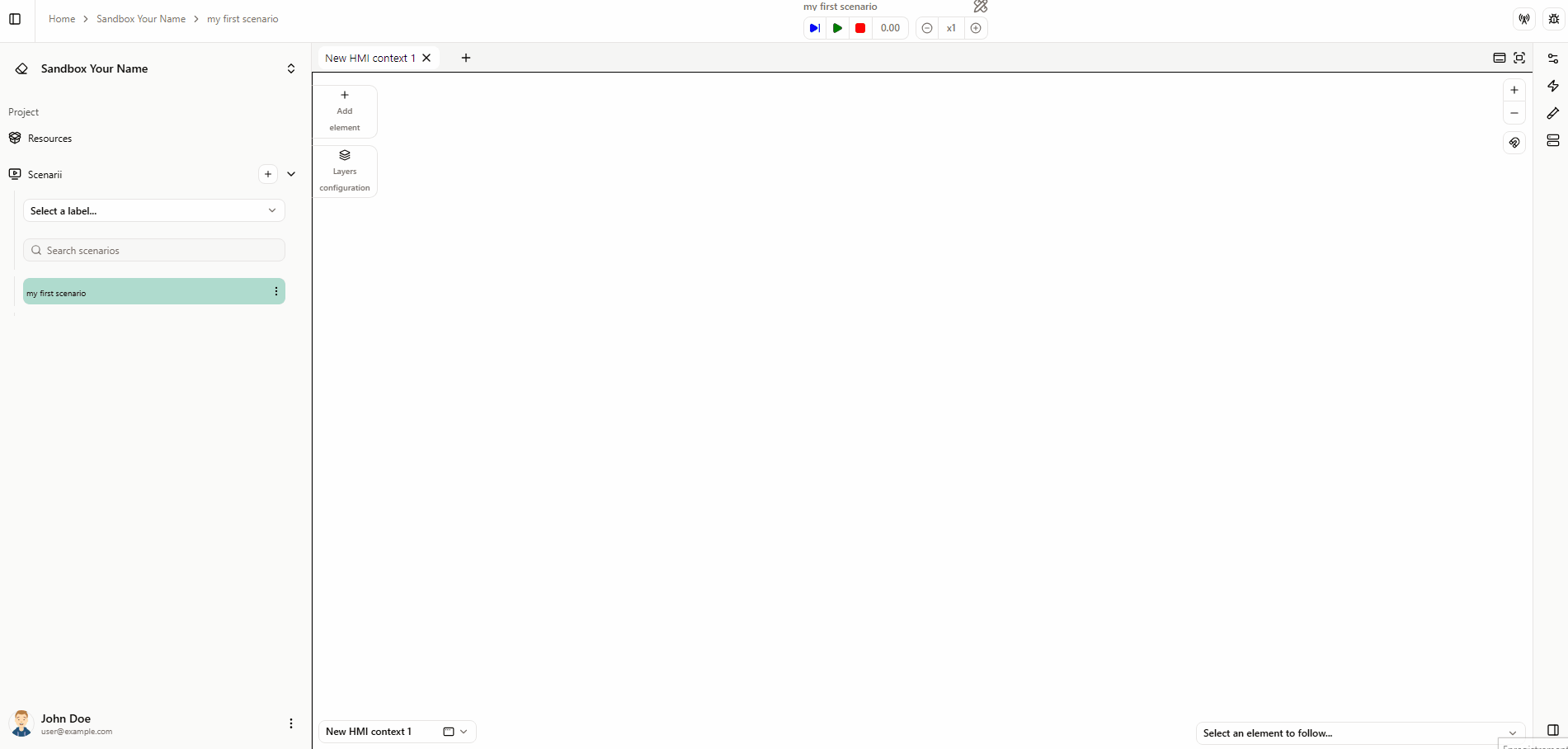Toggle the bottom-right side panel open
The image size is (1568, 749).
point(1554,730)
